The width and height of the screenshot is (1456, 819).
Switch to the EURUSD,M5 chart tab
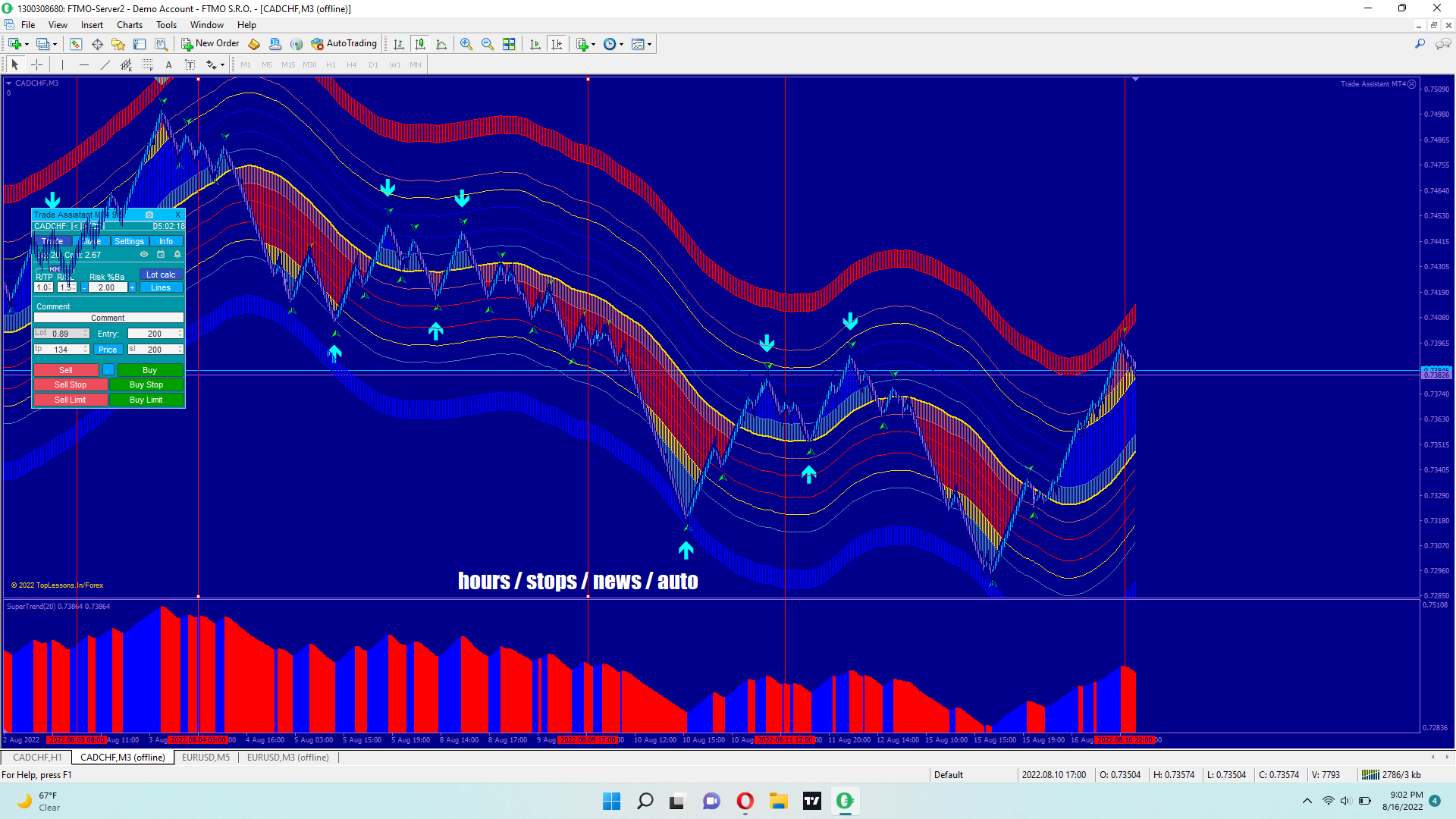point(206,758)
